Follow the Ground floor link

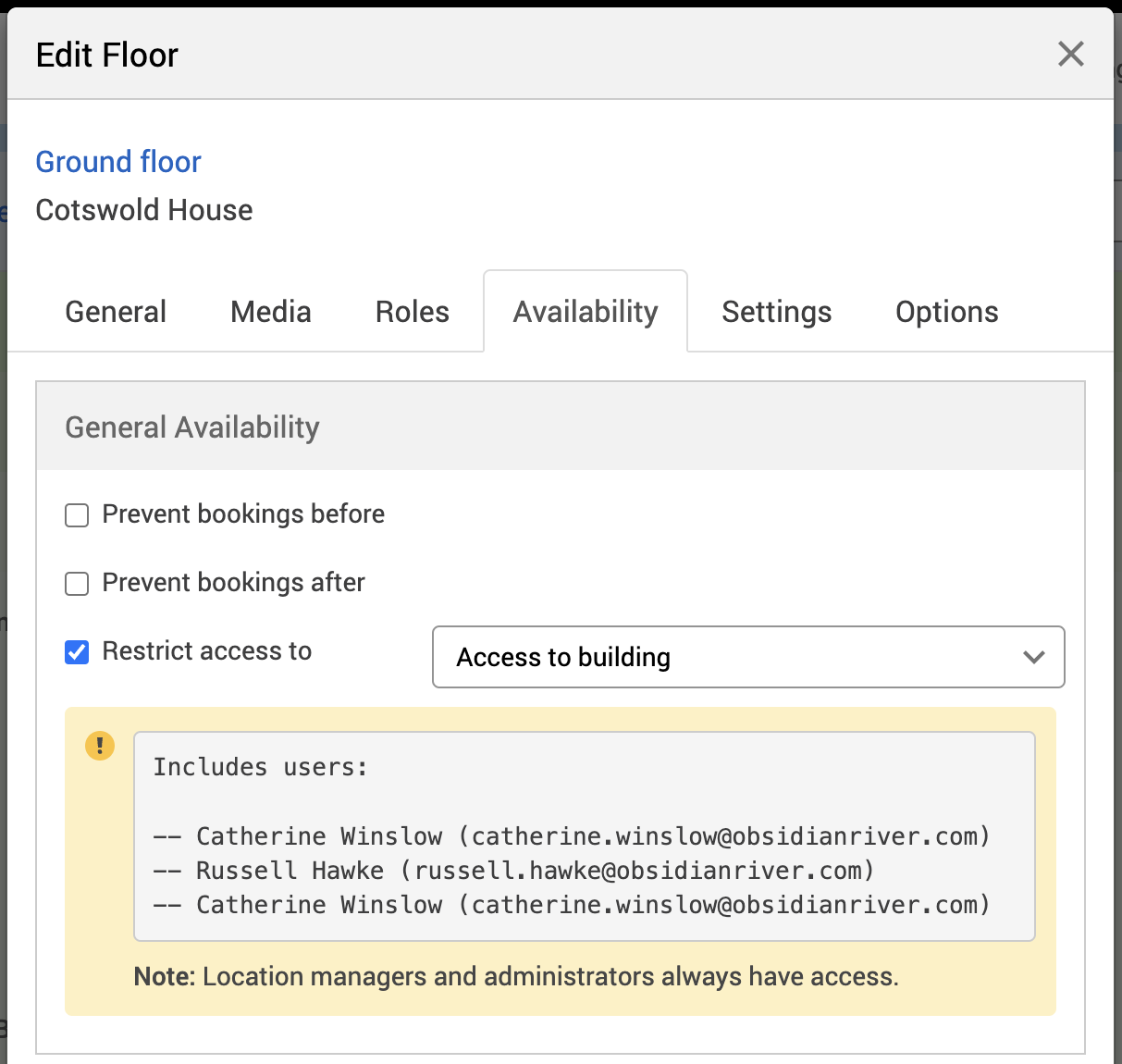point(118,162)
